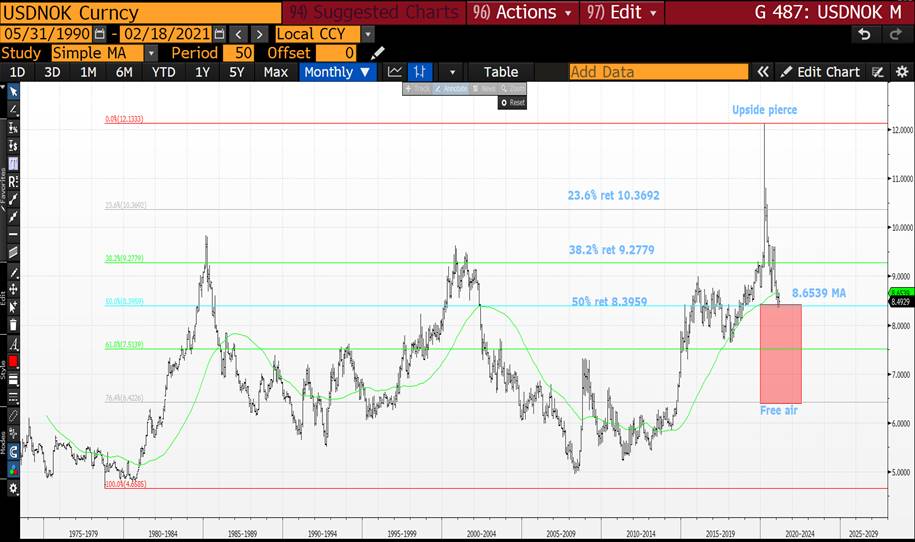Click the redo arrow

coord(895,34)
